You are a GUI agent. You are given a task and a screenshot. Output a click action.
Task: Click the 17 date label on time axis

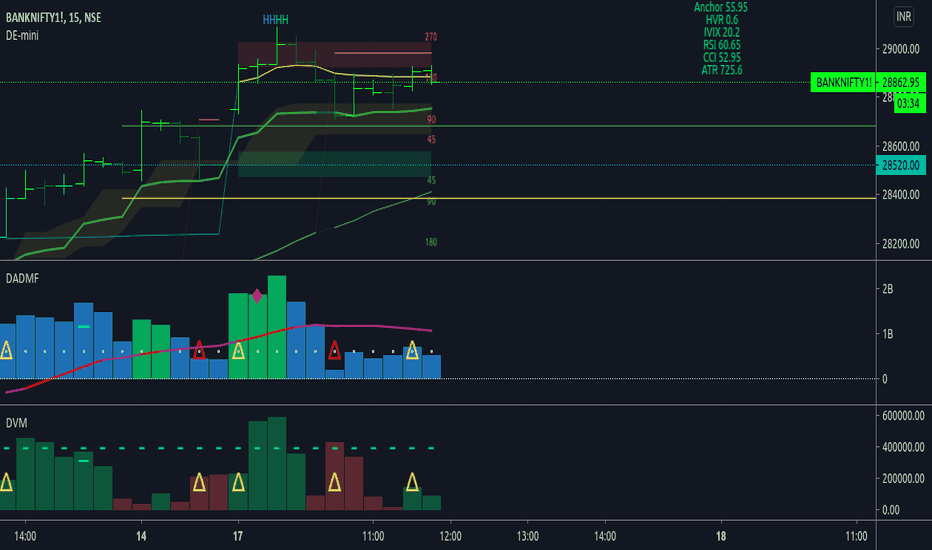(x=238, y=536)
